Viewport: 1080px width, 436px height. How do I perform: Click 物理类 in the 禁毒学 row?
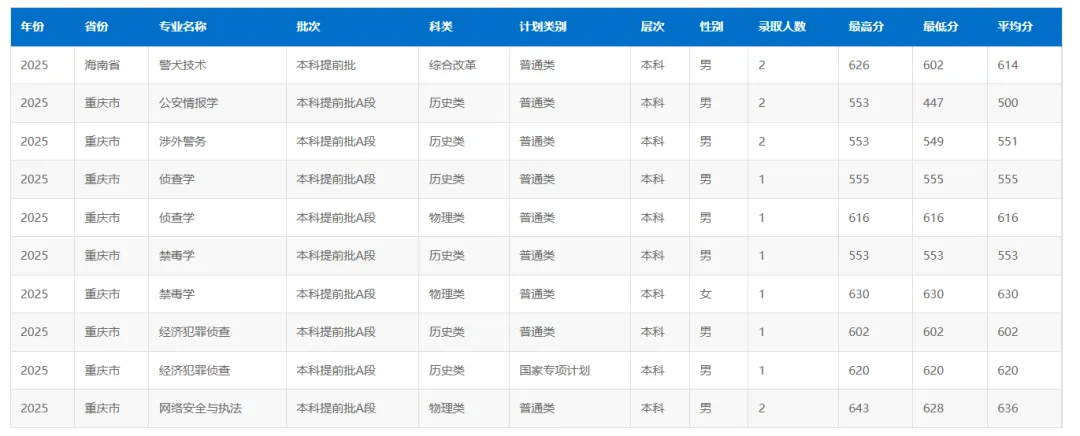click(447, 294)
